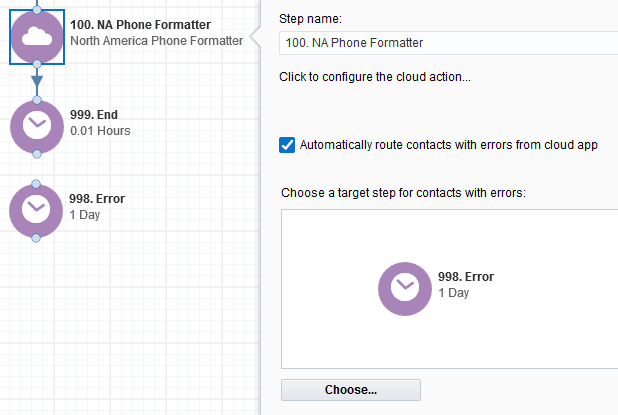The image size is (618, 415).
Task: Click the Step name input field
Action: (x=449, y=43)
